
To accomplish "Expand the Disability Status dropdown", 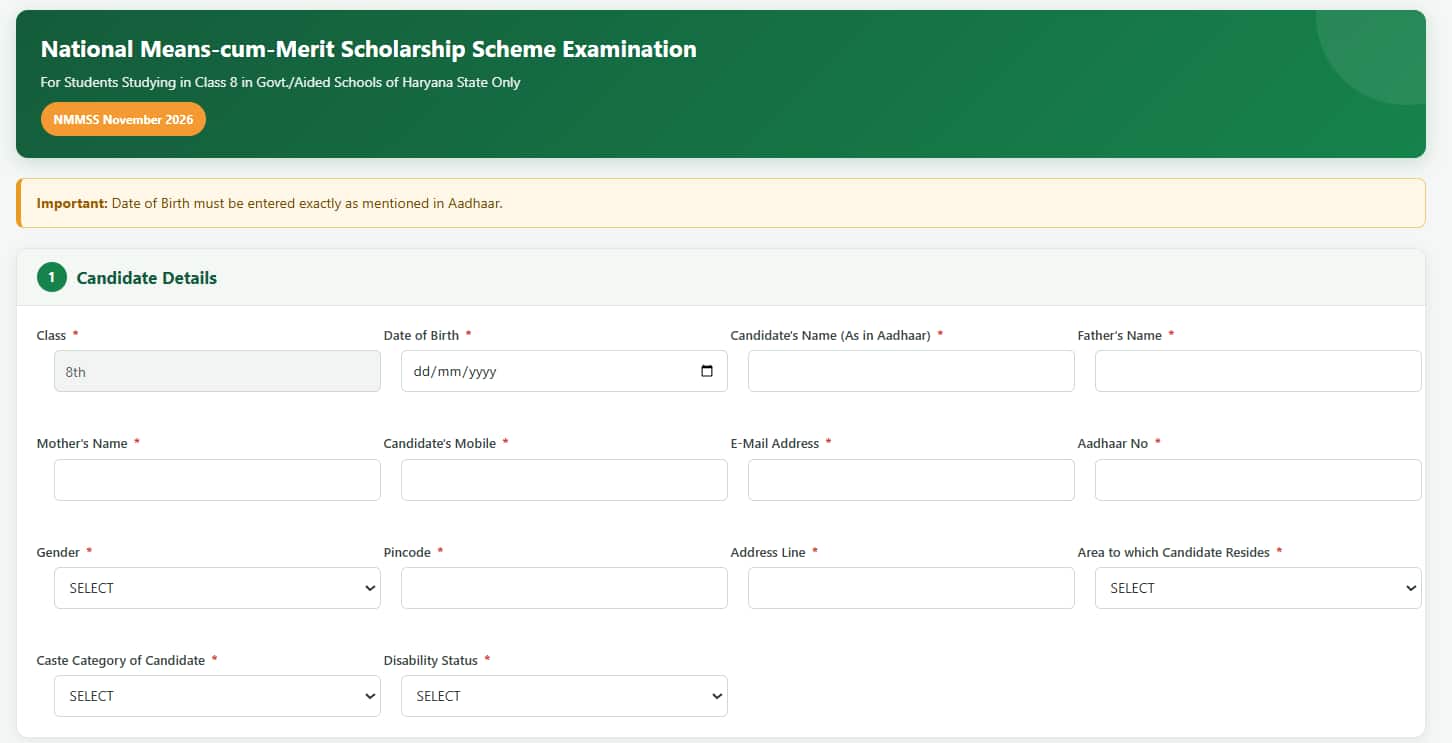I will point(564,696).
